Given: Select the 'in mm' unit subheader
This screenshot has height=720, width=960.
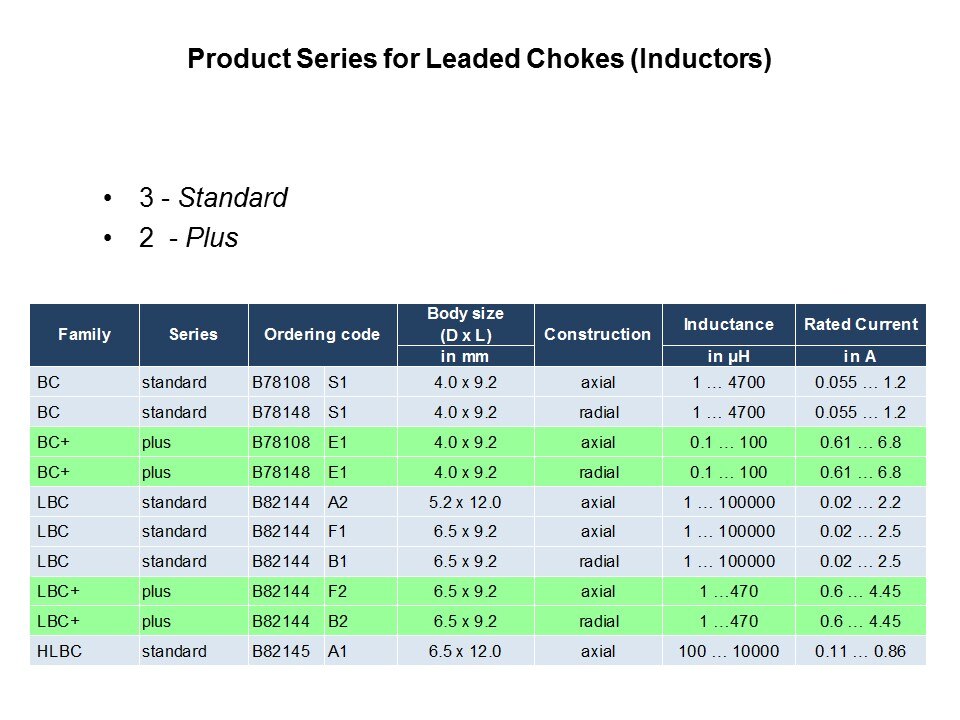Looking at the screenshot, I should coord(465,357).
